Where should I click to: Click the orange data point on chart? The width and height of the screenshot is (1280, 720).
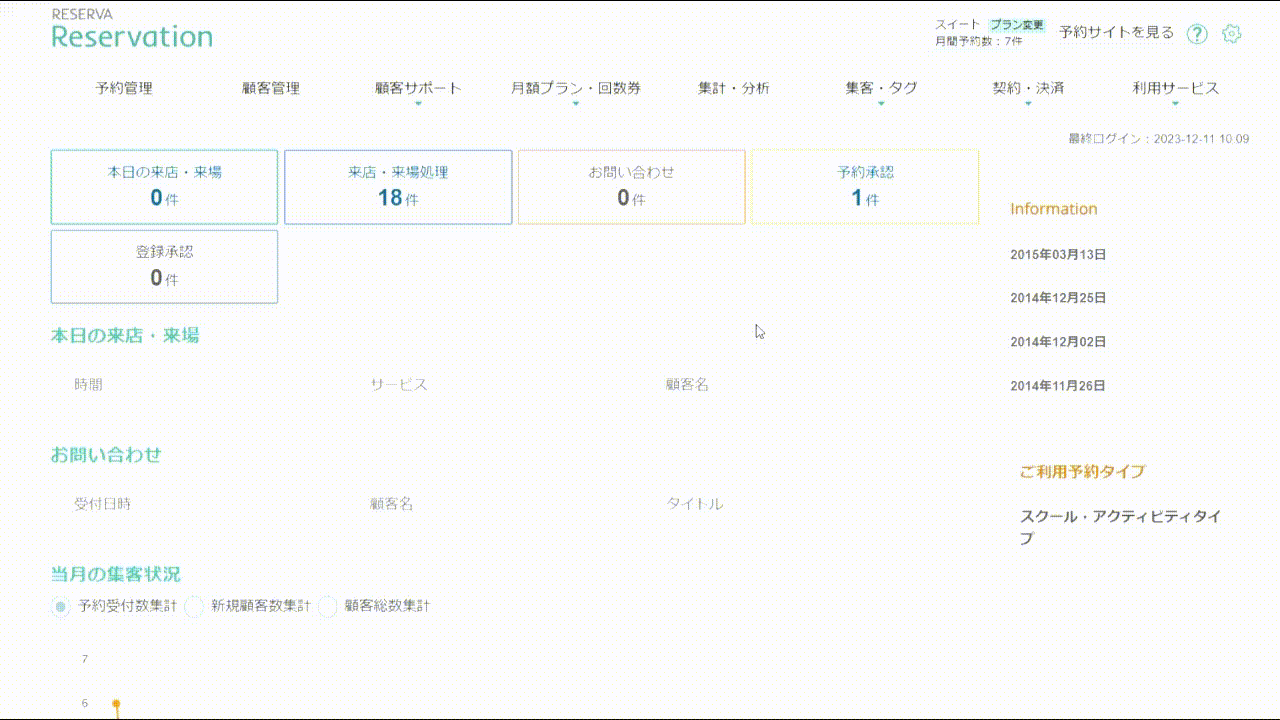[117, 704]
